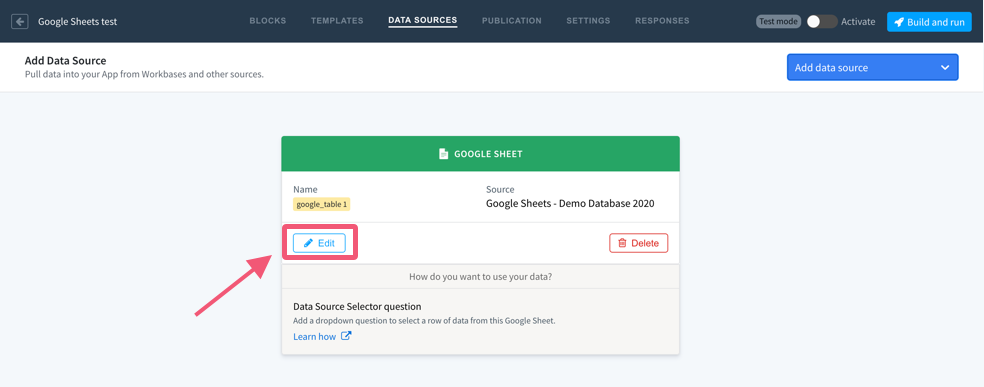This screenshot has height=387, width=984.
Task: Select the Data Sources tab
Action: pyautogui.click(x=423, y=21)
